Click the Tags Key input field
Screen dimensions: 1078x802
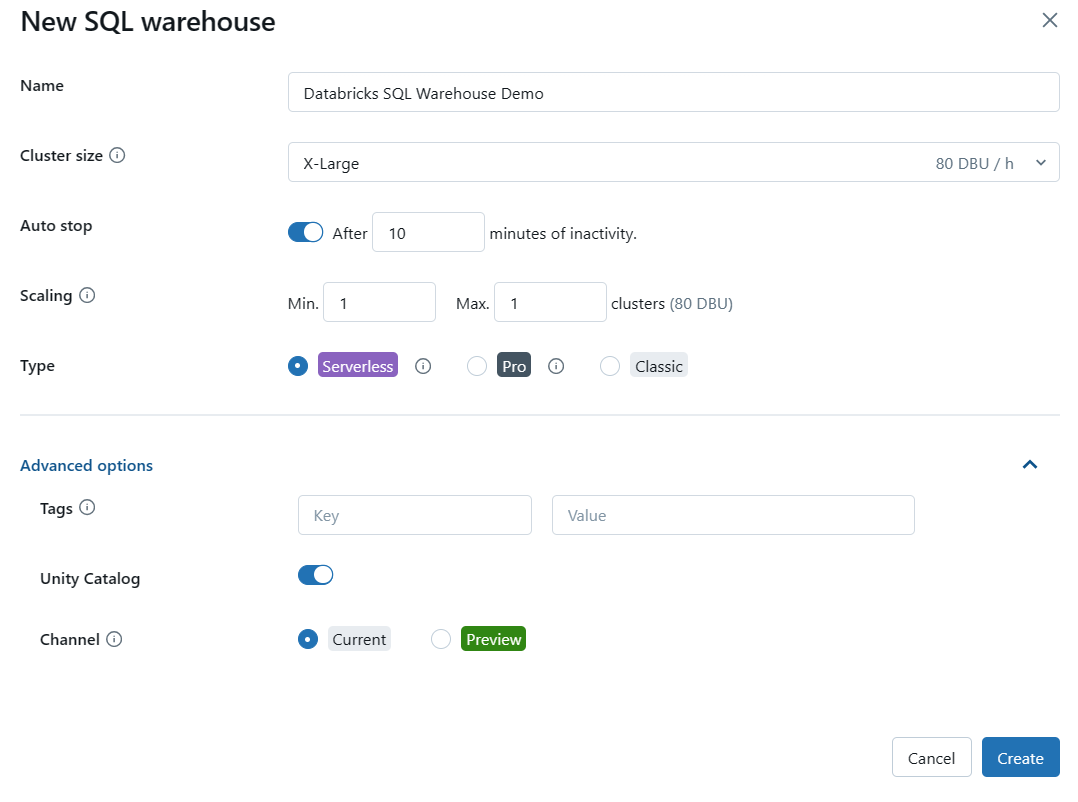coord(414,514)
